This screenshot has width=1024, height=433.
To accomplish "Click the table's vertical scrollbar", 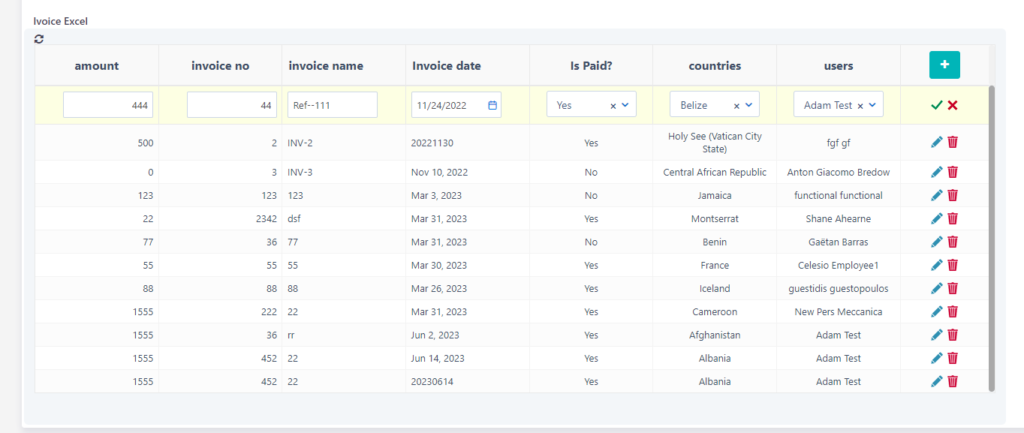I will pos(992,238).
